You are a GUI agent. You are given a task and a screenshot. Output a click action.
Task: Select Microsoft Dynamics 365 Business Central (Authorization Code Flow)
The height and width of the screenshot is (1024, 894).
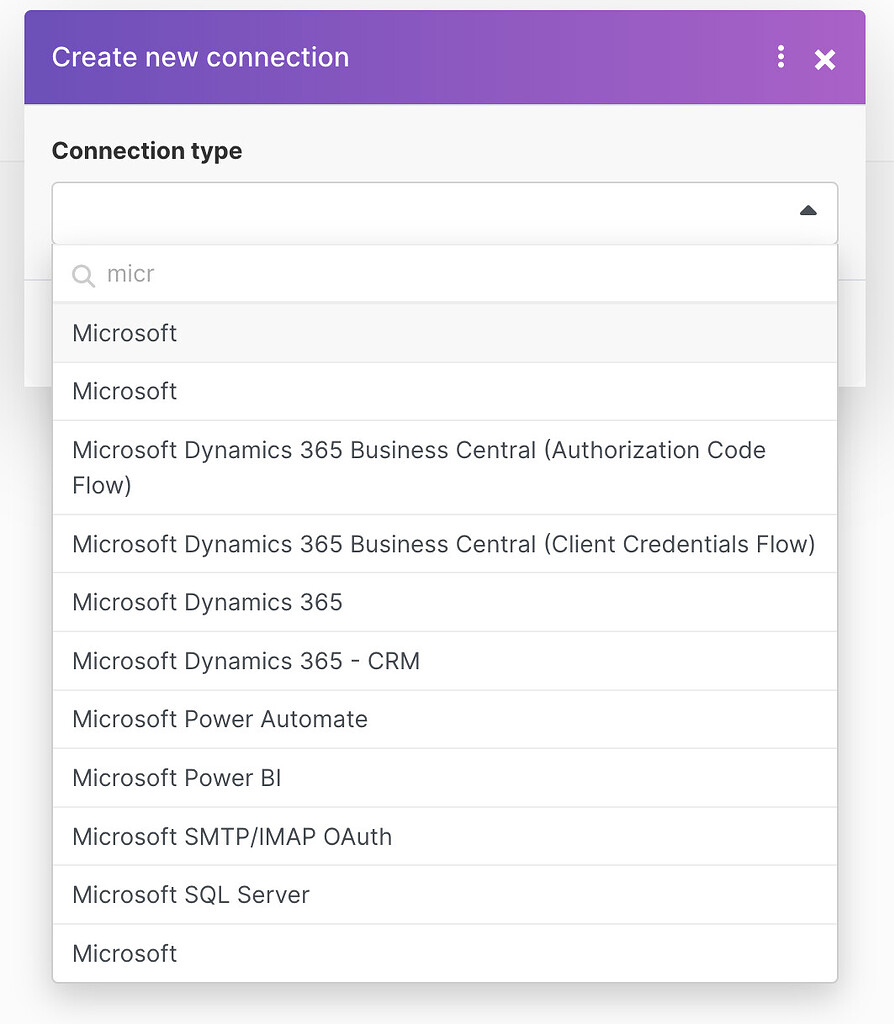[x=417, y=468]
